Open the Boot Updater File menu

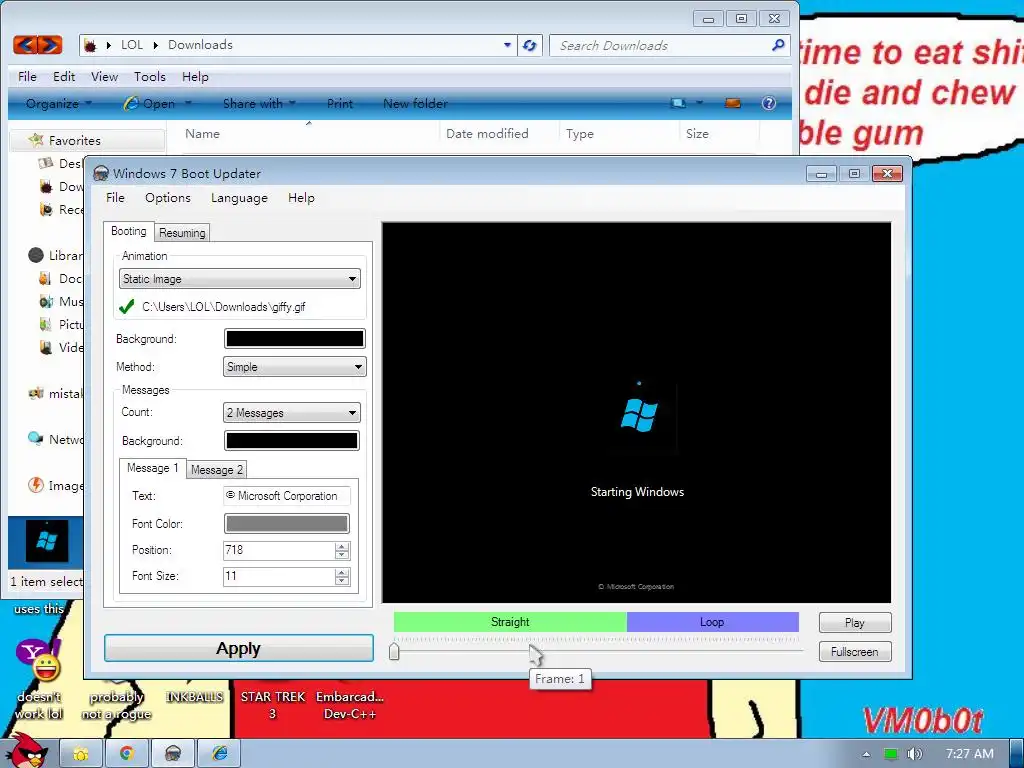[115, 197]
